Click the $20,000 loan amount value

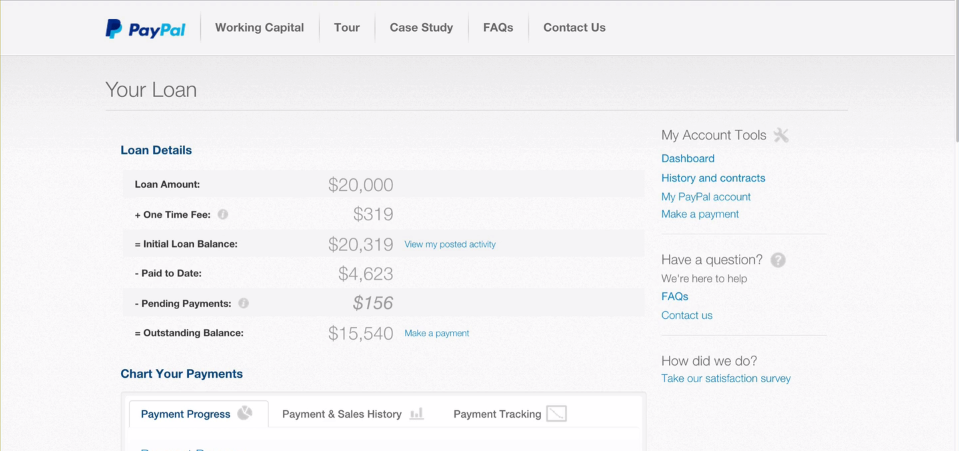361,185
